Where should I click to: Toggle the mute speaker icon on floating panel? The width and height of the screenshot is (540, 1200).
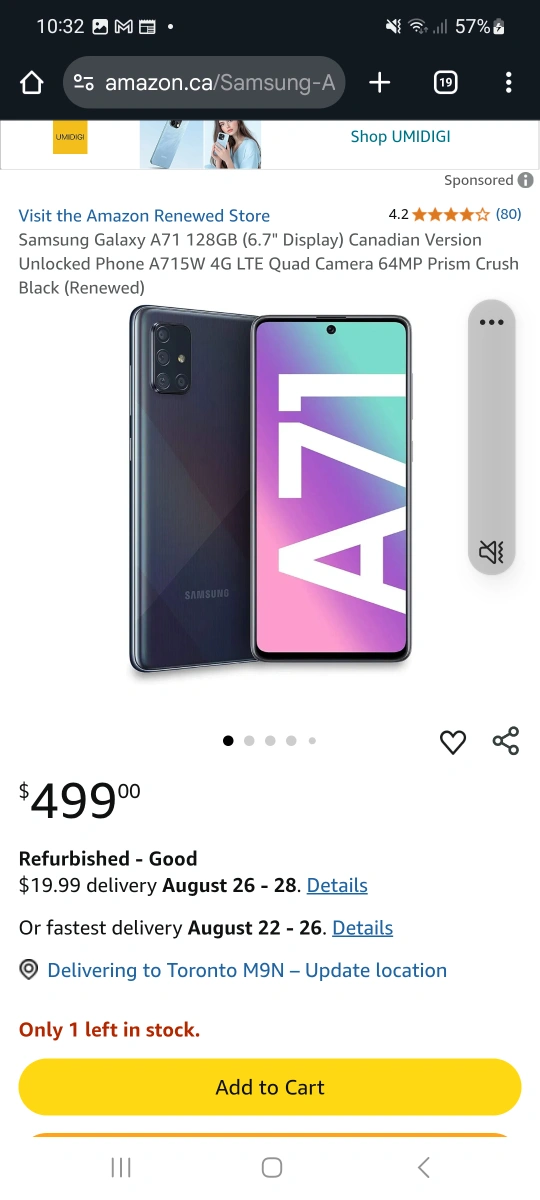(491, 551)
